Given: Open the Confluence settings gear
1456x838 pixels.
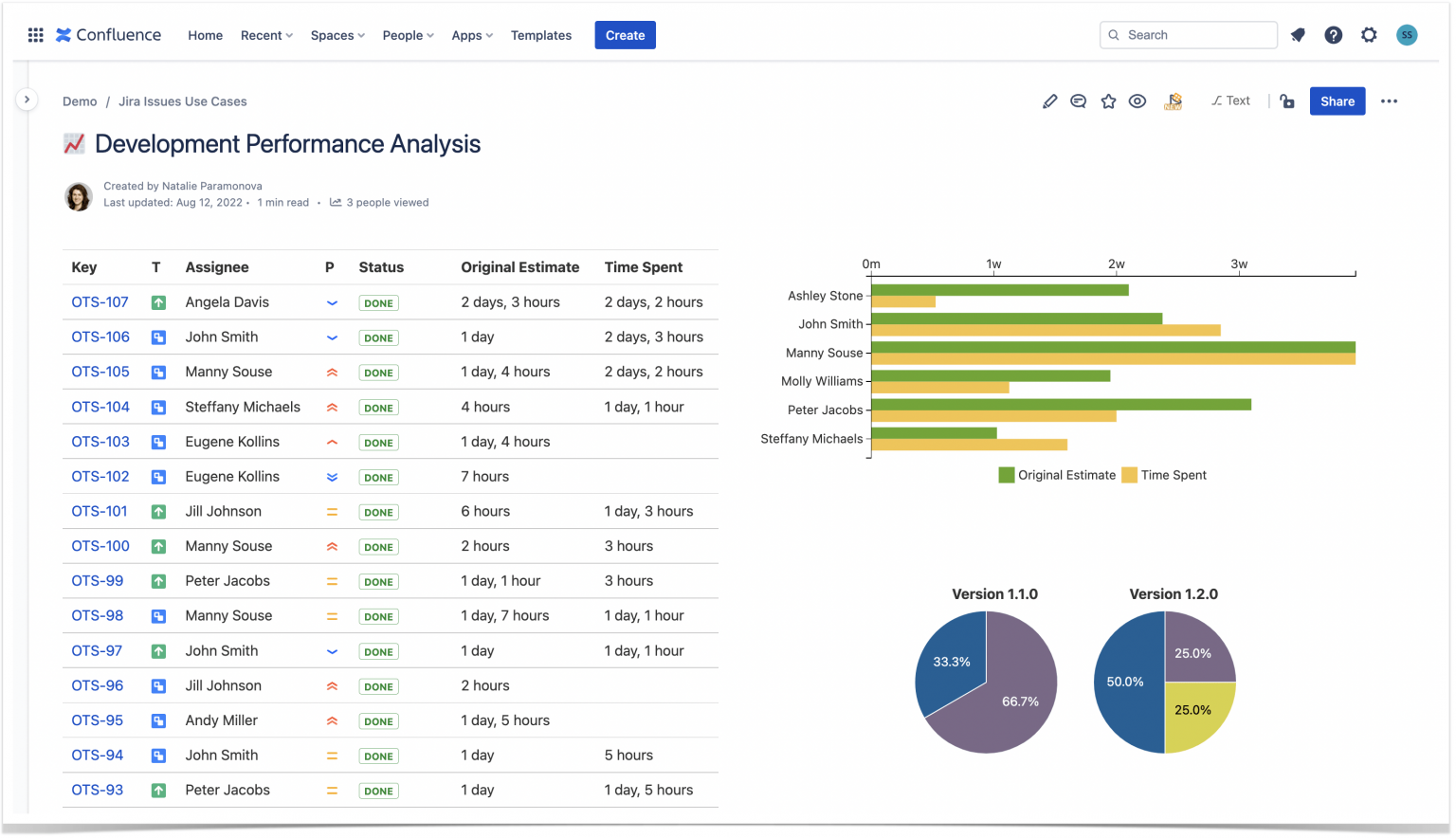Looking at the screenshot, I should click(x=1369, y=35).
